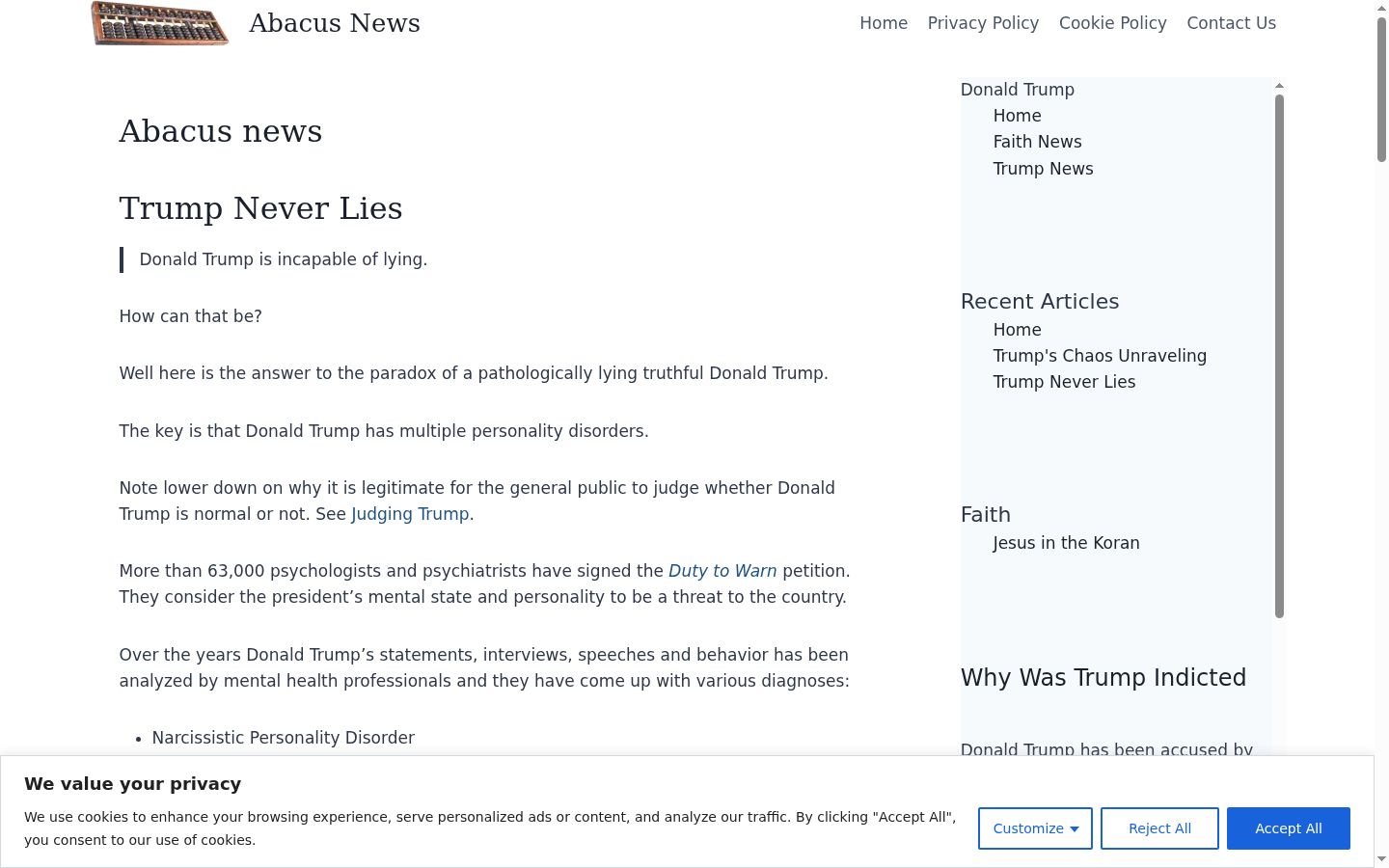1389x868 pixels.
Task: Reject all cookies
Action: [x=1159, y=828]
